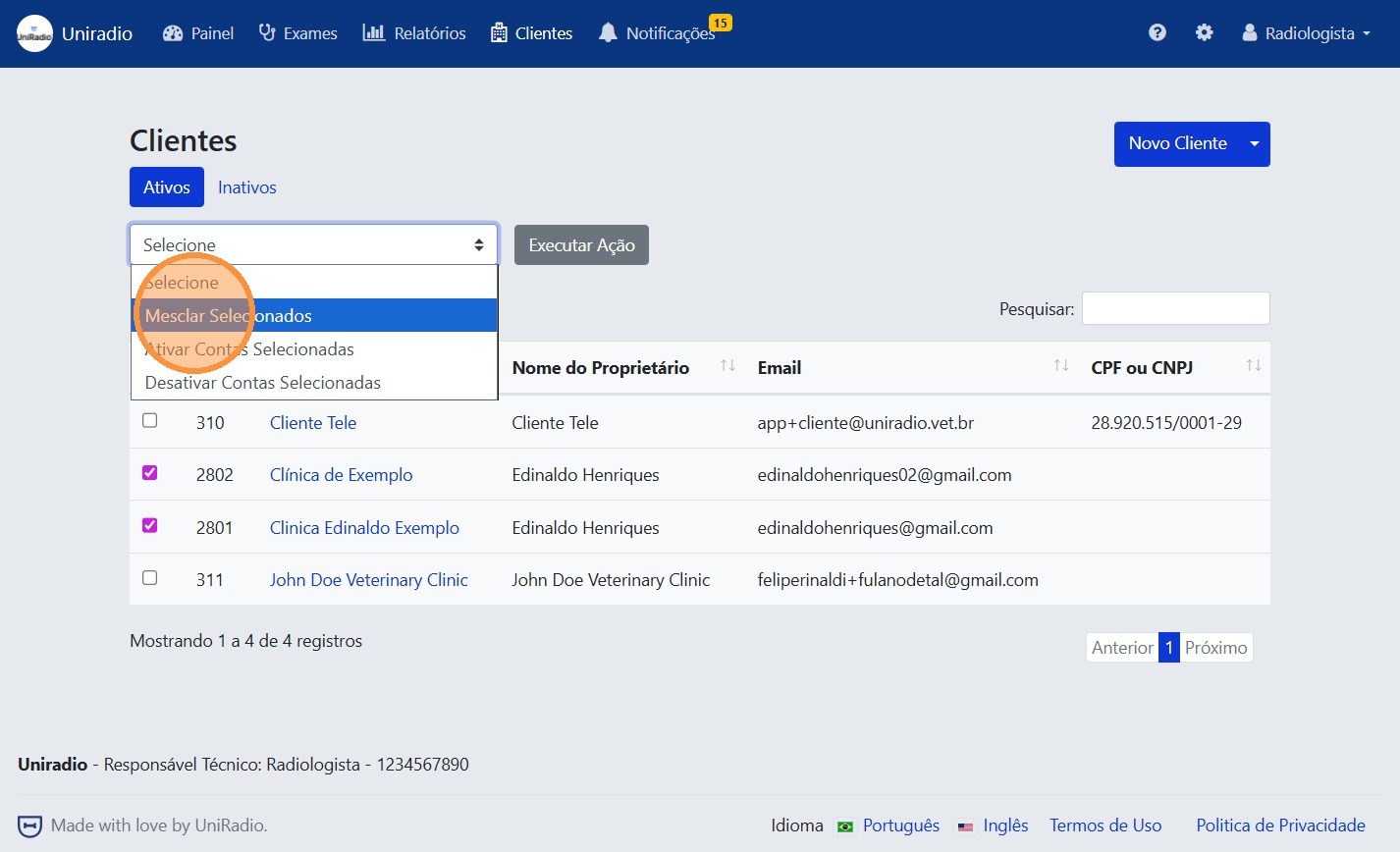The width and height of the screenshot is (1400, 852).
Task: Open the settings gear icon
Action: 1204,32
